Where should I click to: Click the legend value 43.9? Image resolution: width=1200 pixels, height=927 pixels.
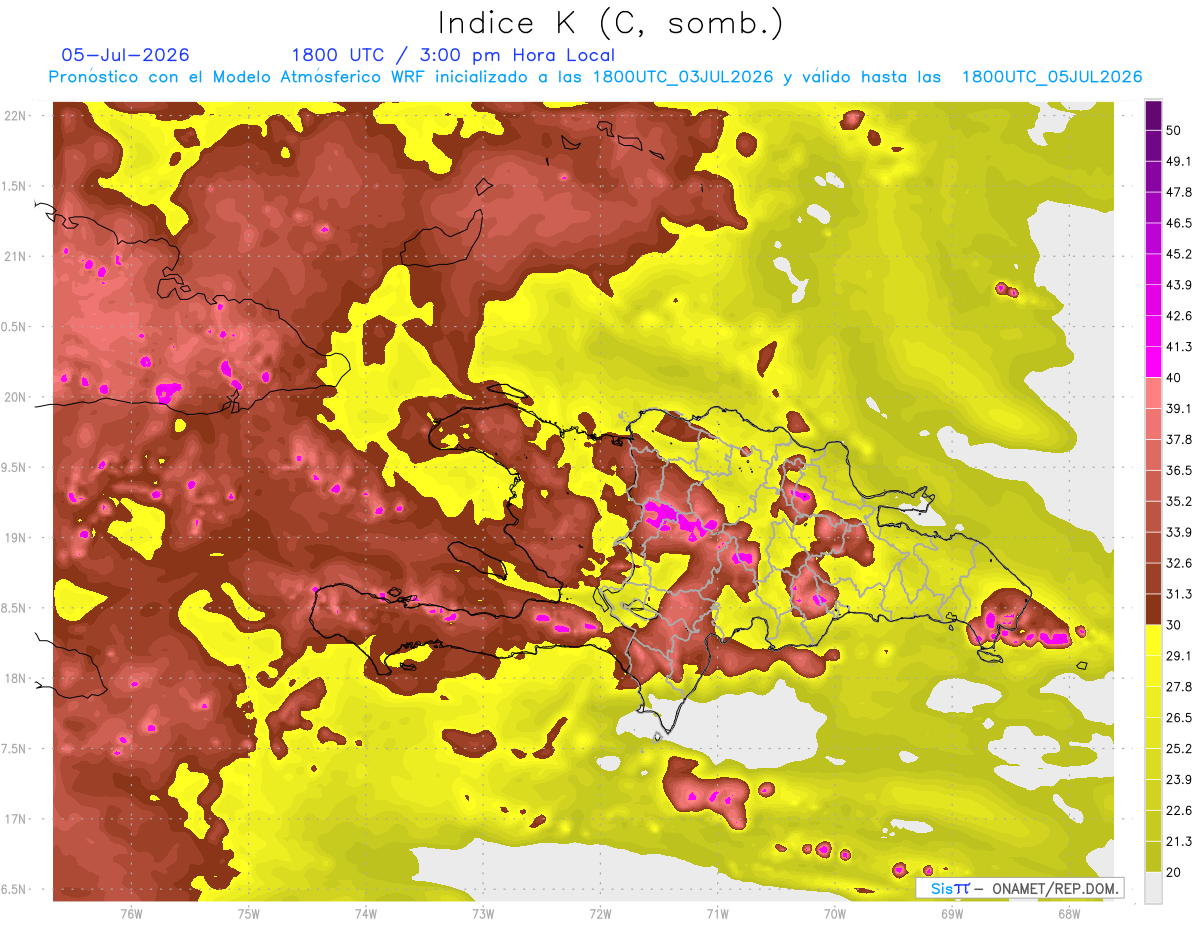point(1179,285)
